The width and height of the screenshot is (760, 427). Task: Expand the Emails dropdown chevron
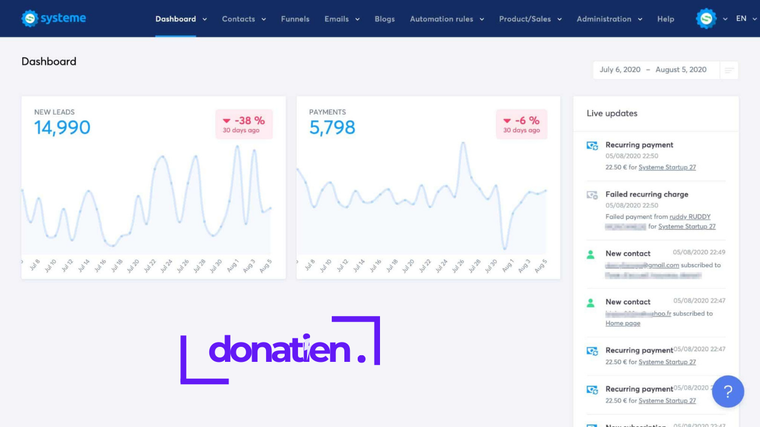tap(357, 19)
